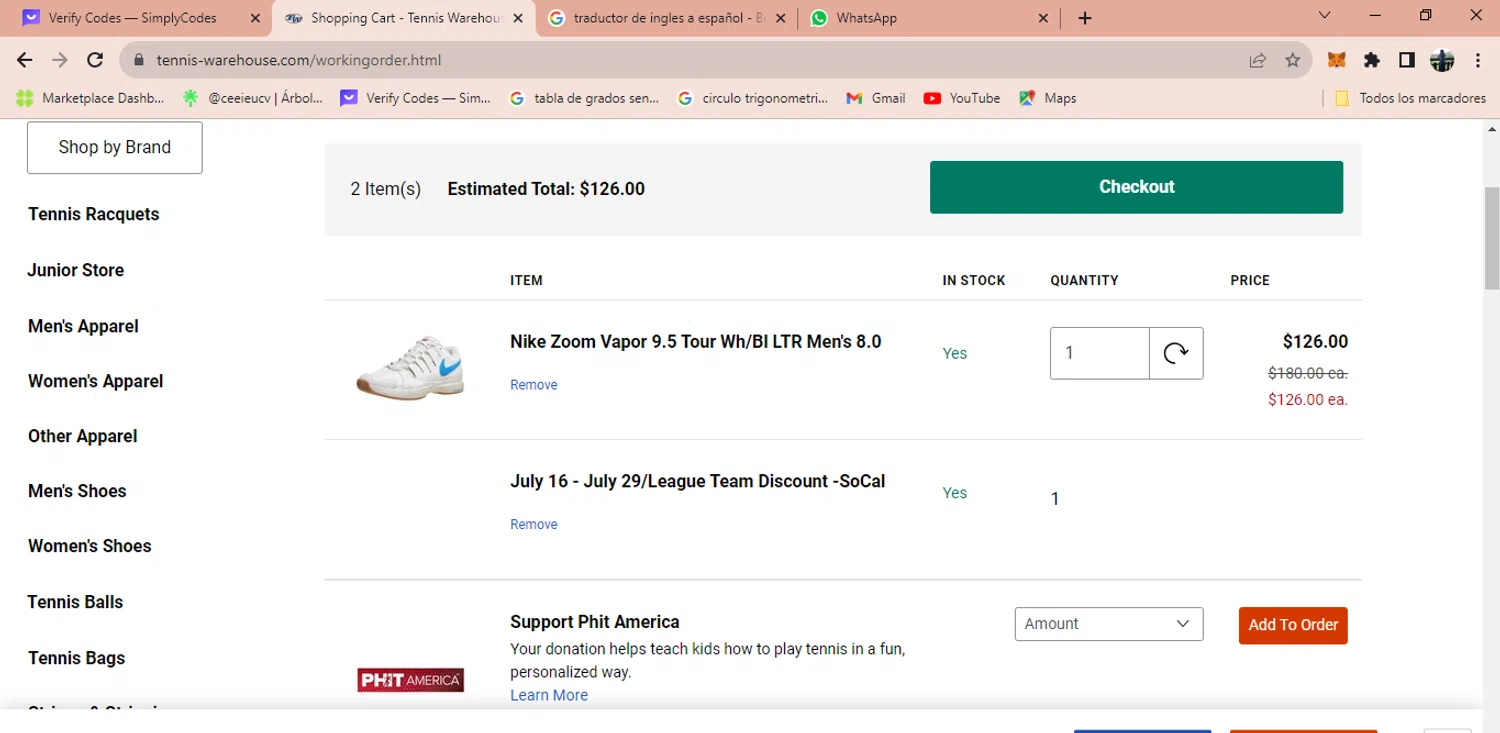1500x733 pixels.
Task: Open the Maps bookmark
Action: [1048, 98]
